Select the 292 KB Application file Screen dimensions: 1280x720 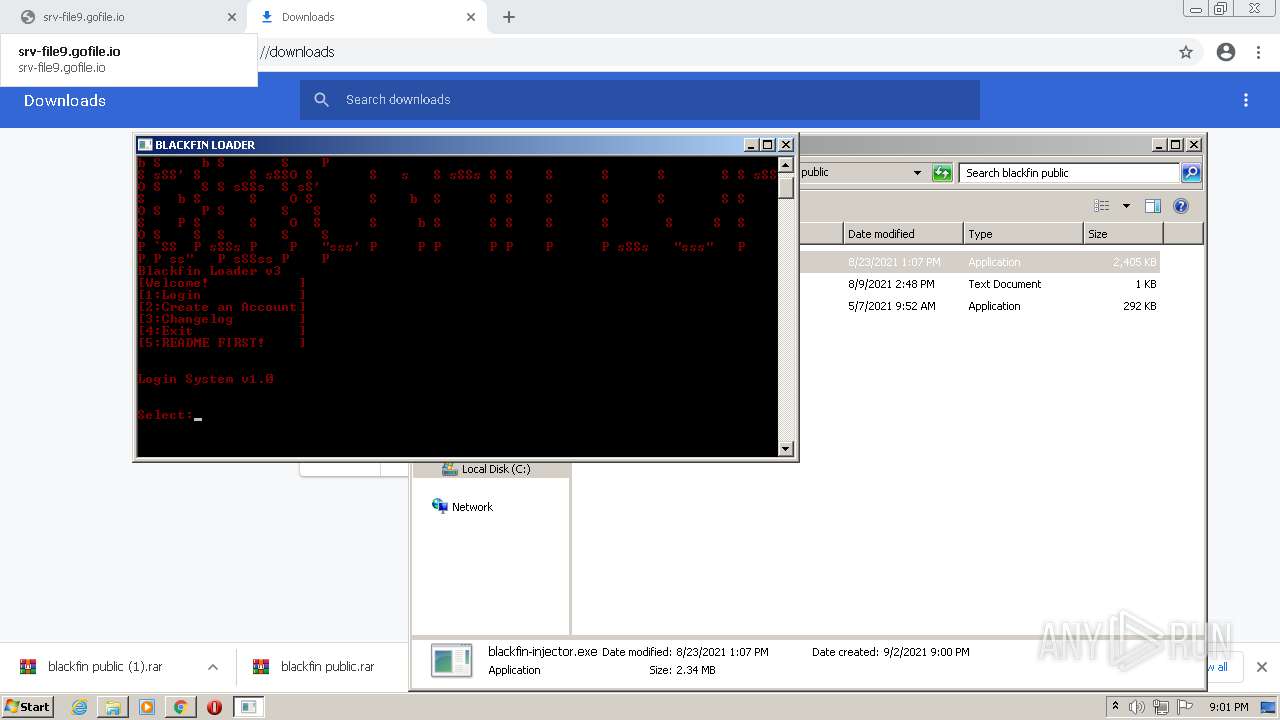click(x=980, y=306)
